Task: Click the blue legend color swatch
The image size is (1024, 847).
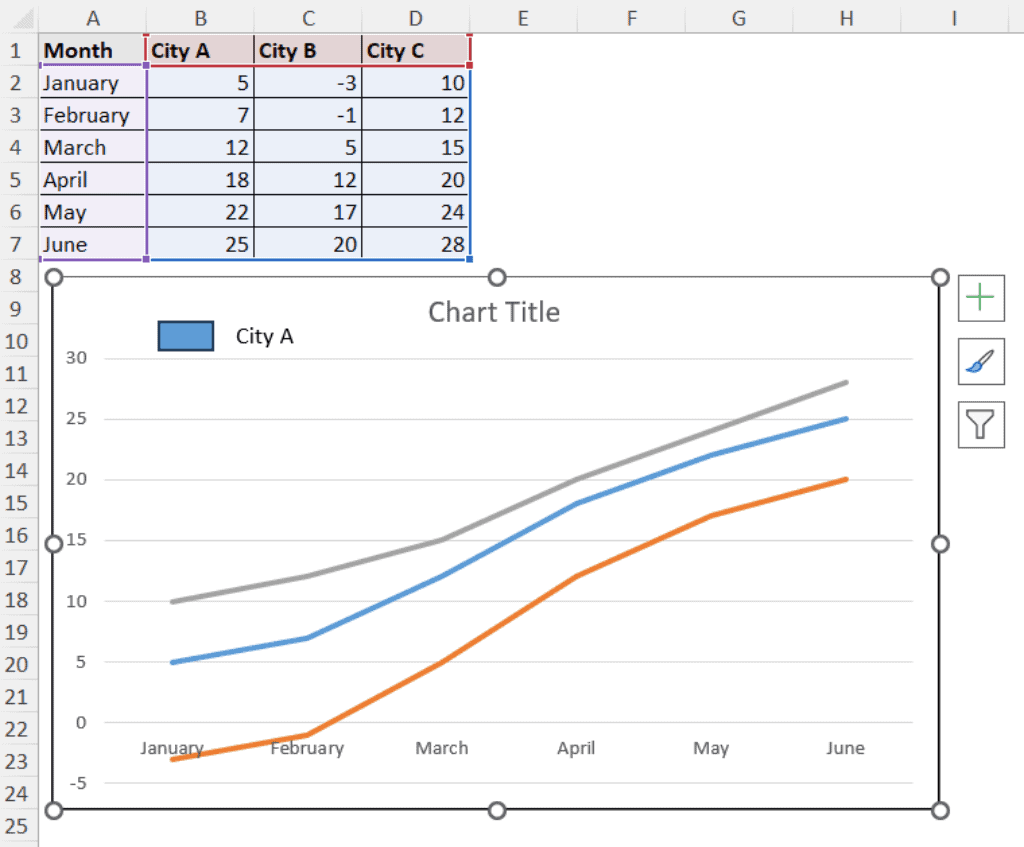Action: [186, 335]
